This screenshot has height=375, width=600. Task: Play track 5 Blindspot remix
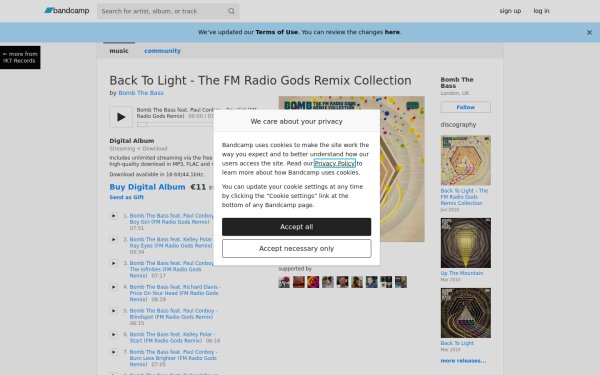(x=114, y=311)
